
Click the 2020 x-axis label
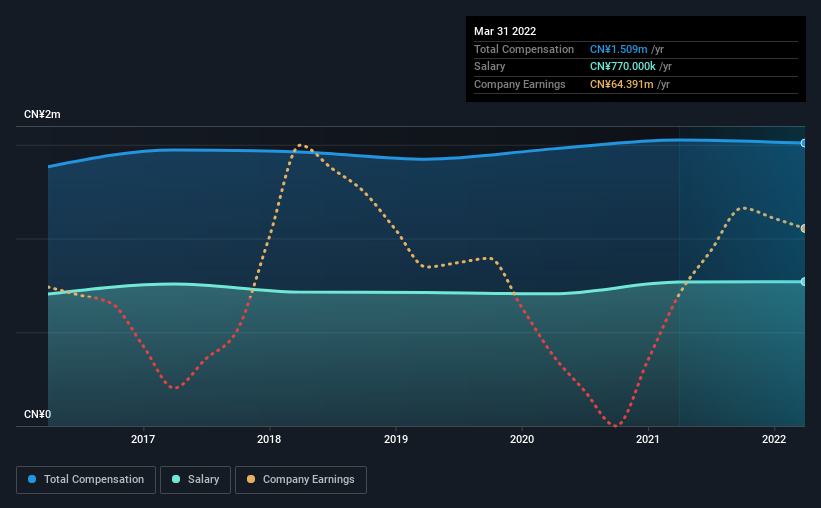522,439
